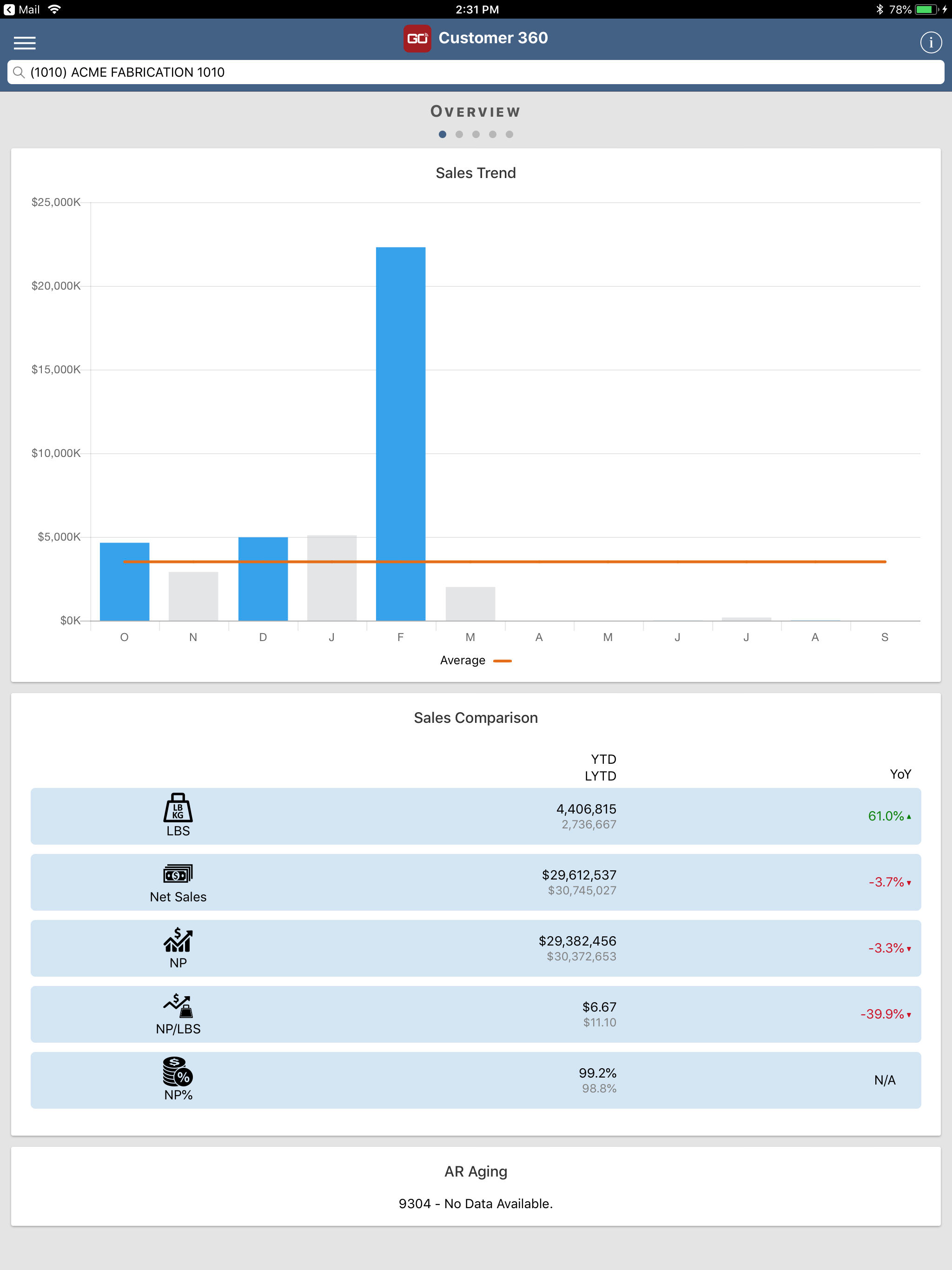Viewport: 952px width, 1270px height.
Task: Tap the December sales bar
Action: 263,579
